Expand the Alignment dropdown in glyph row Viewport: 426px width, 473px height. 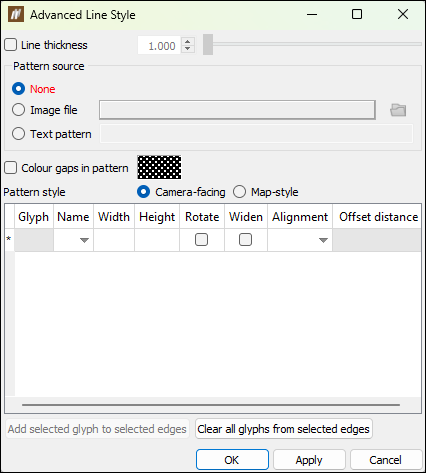(323, 240)
